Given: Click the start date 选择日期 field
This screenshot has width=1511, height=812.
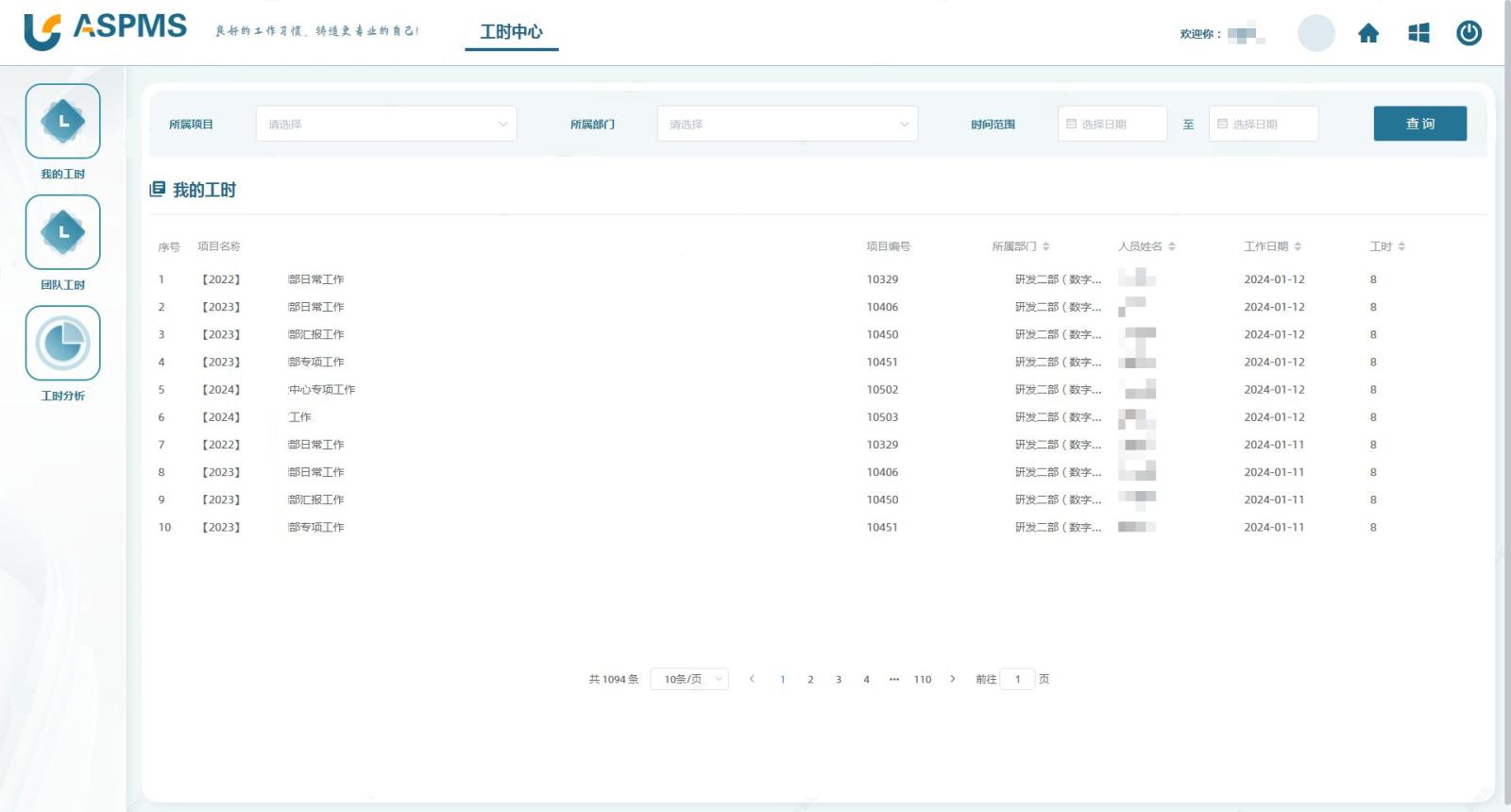Looking at the screenshot, I should tap(1112, 124).
